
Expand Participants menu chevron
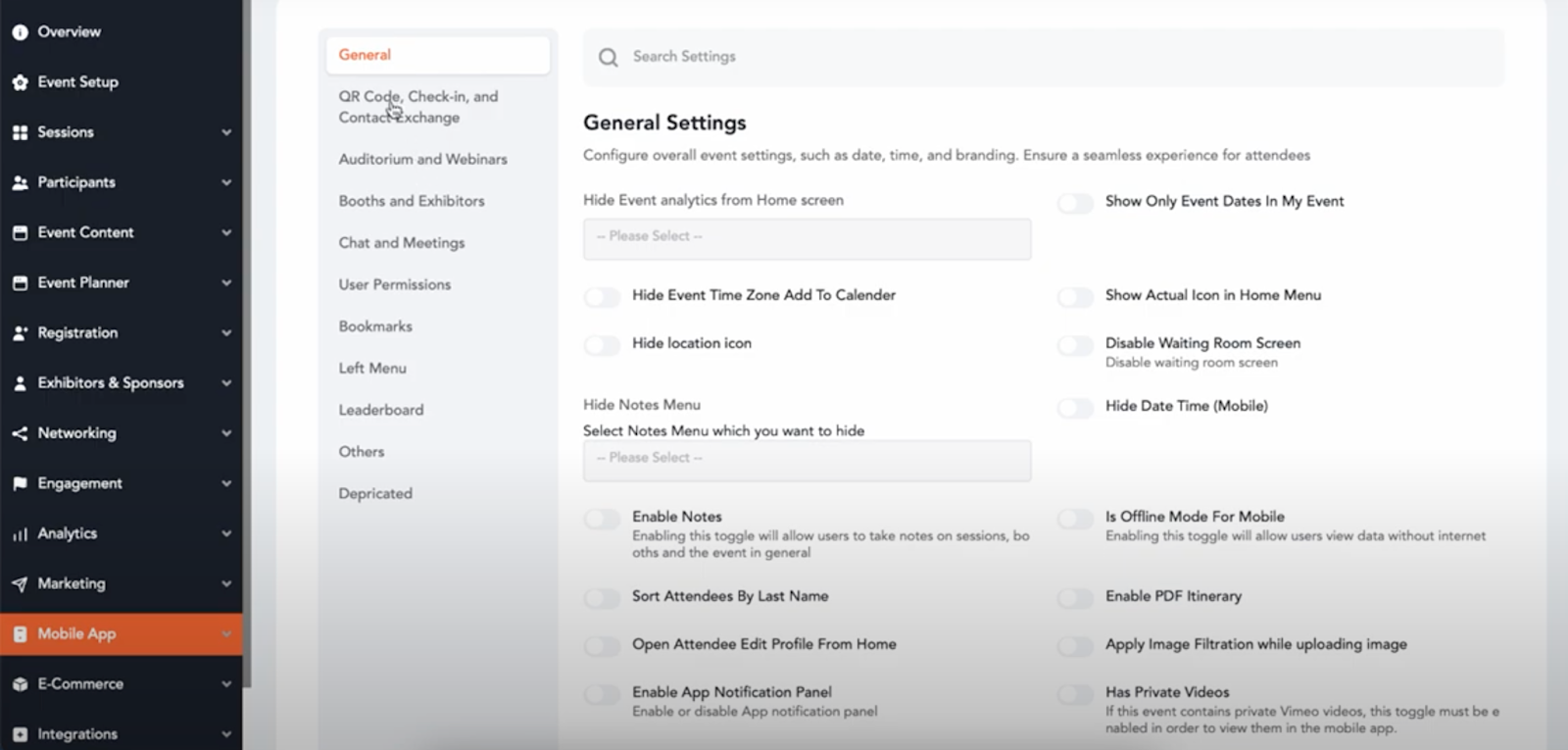226,182
